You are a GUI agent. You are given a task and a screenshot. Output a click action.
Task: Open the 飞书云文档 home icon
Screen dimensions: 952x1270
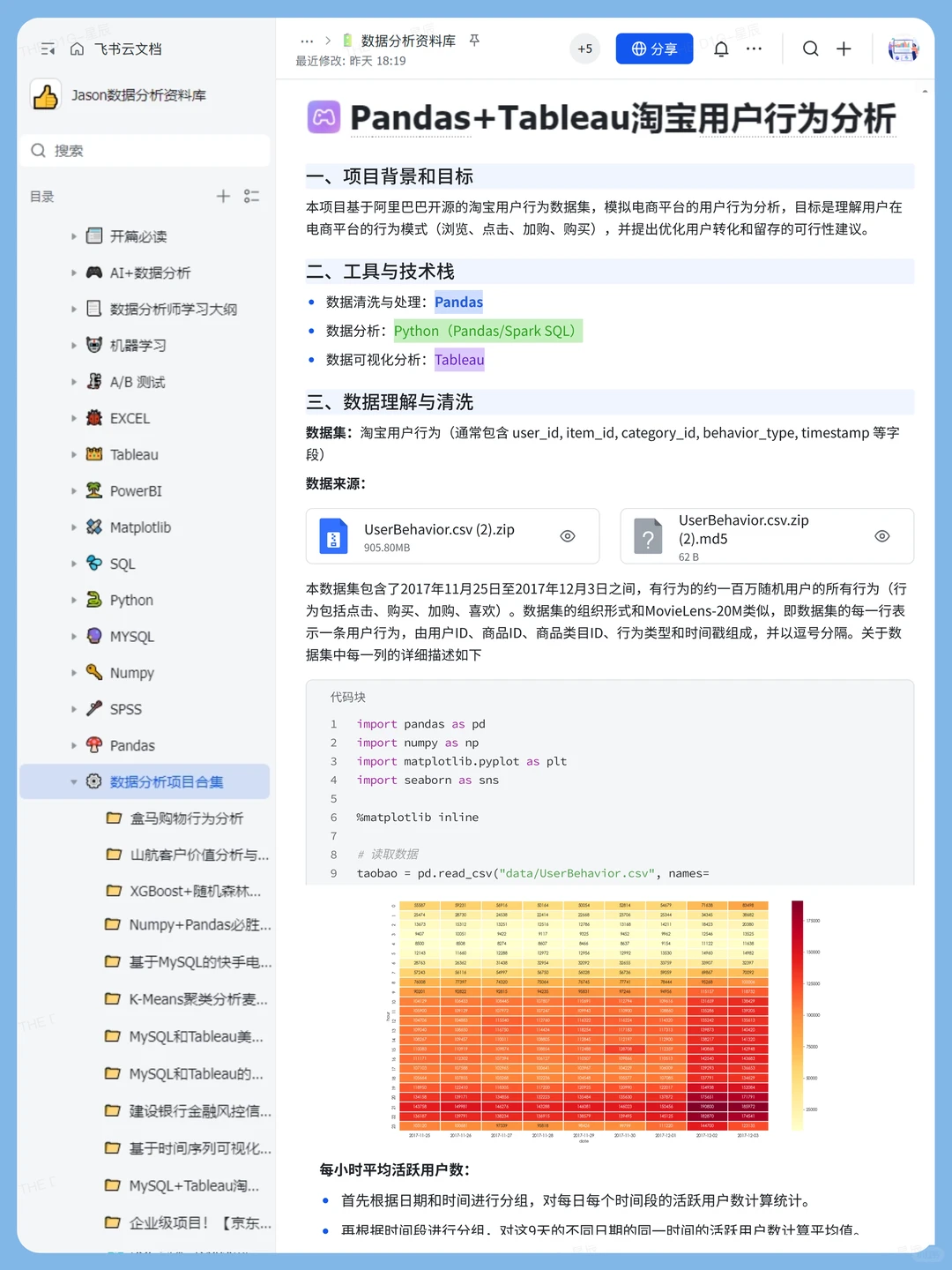(78, 49)
